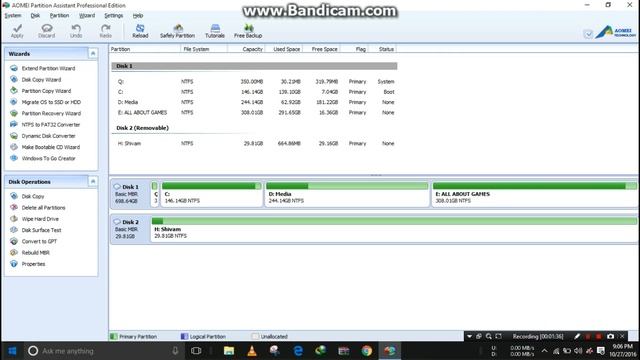Sort by the Capacity column header

click(246, 49)
